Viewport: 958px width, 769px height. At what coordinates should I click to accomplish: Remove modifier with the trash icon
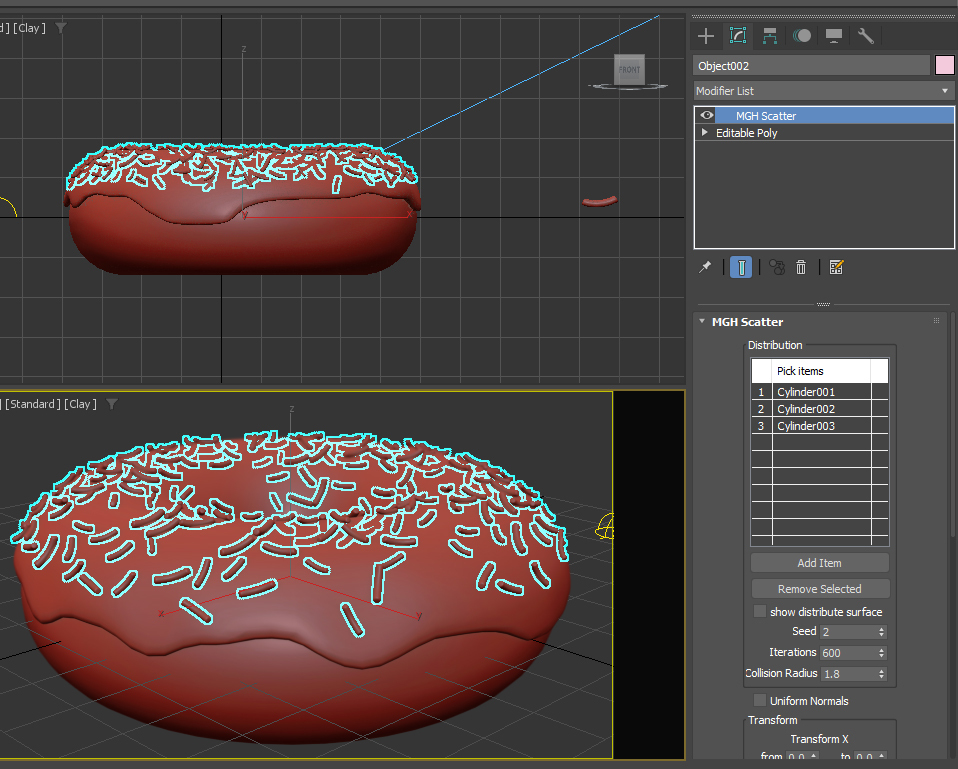coord(801,267)
